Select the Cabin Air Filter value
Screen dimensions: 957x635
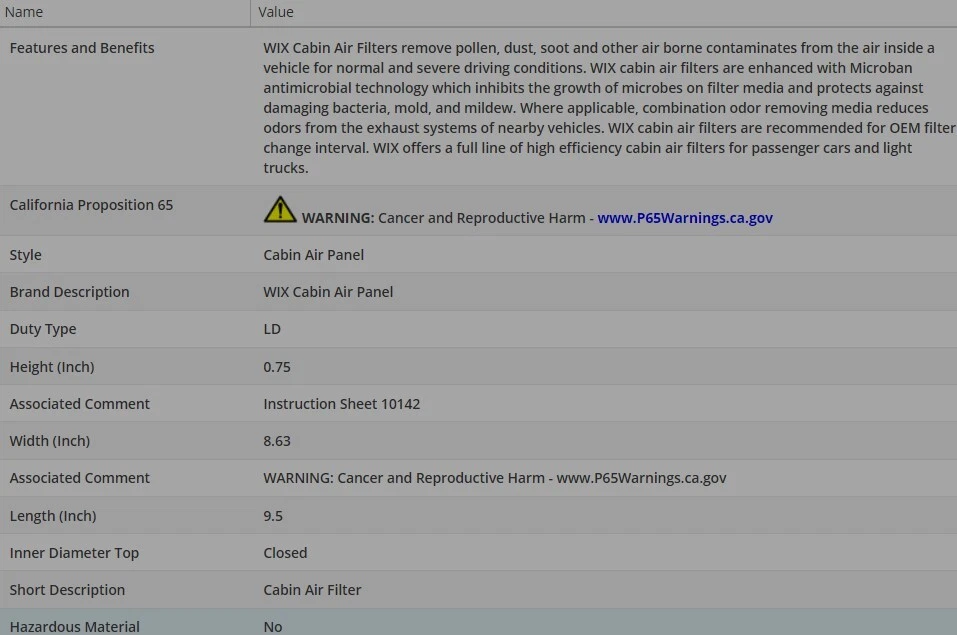click(312, 590)
